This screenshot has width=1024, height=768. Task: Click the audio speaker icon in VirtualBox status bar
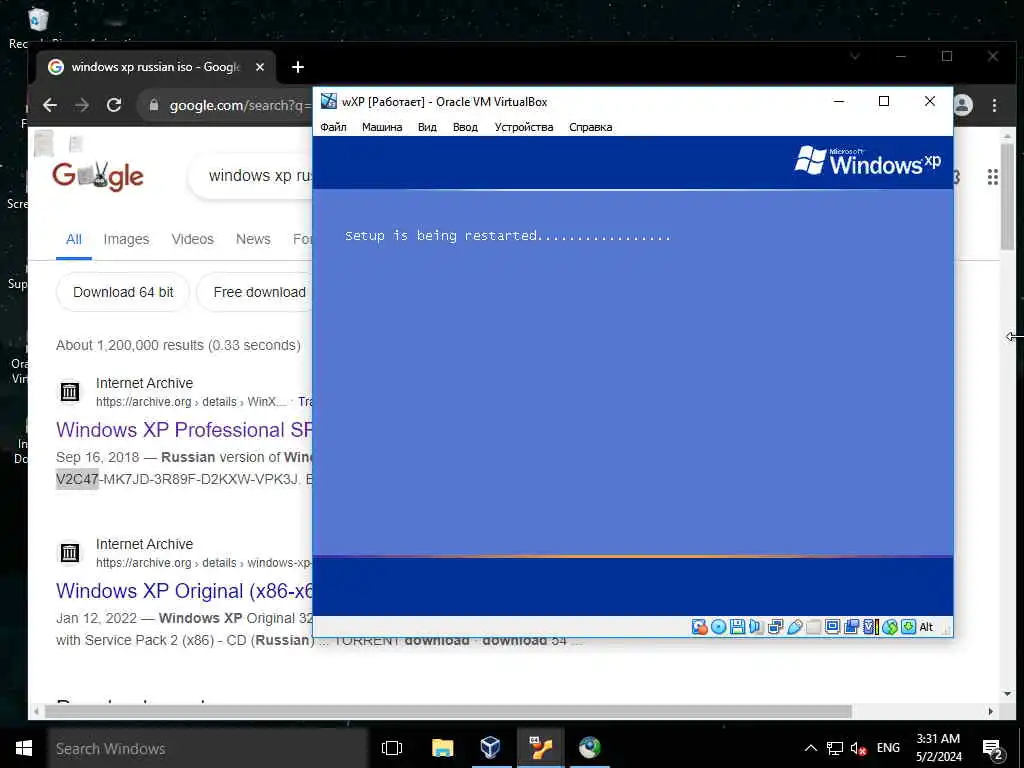(756, 627)
